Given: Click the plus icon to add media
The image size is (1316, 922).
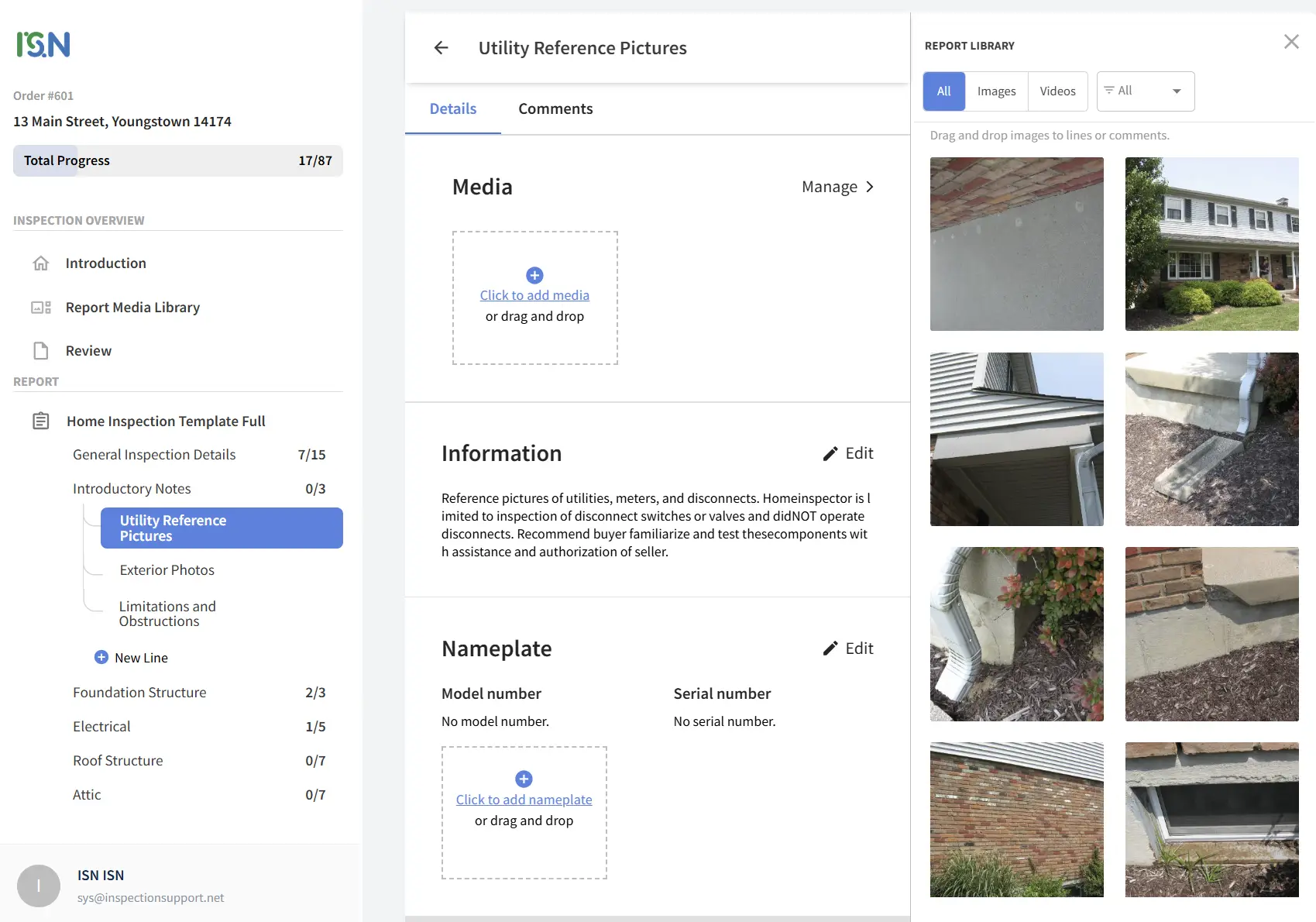Looking at the screenshot, I should point(534,275).
